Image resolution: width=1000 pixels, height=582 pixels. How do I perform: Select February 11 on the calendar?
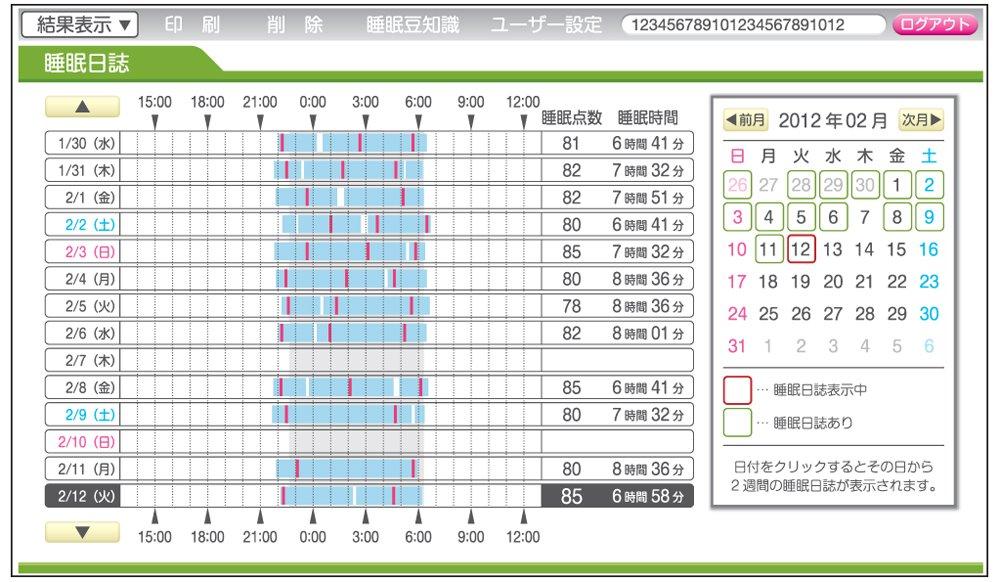pos(768,249)
